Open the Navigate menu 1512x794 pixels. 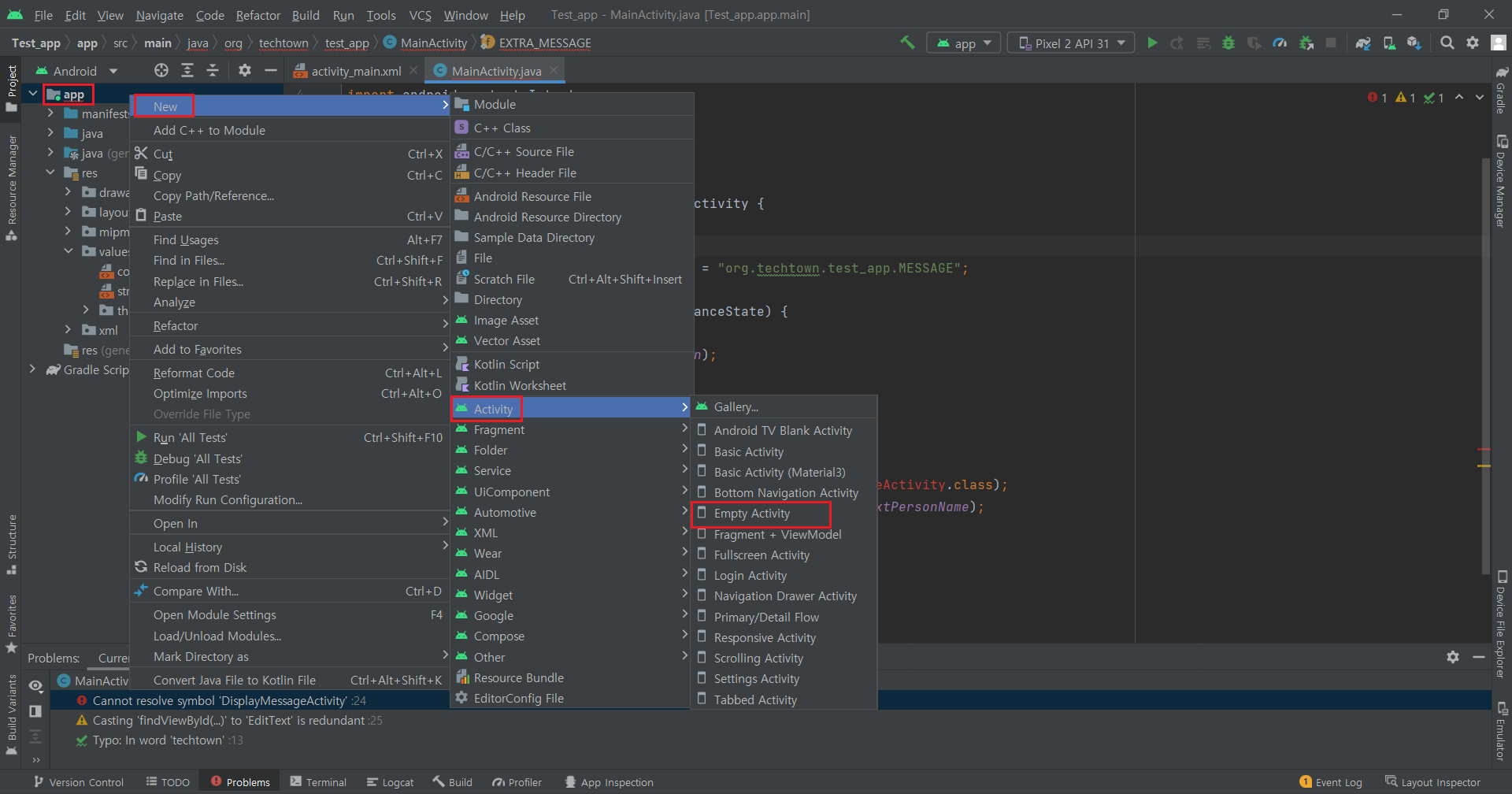tap(159, 15)
